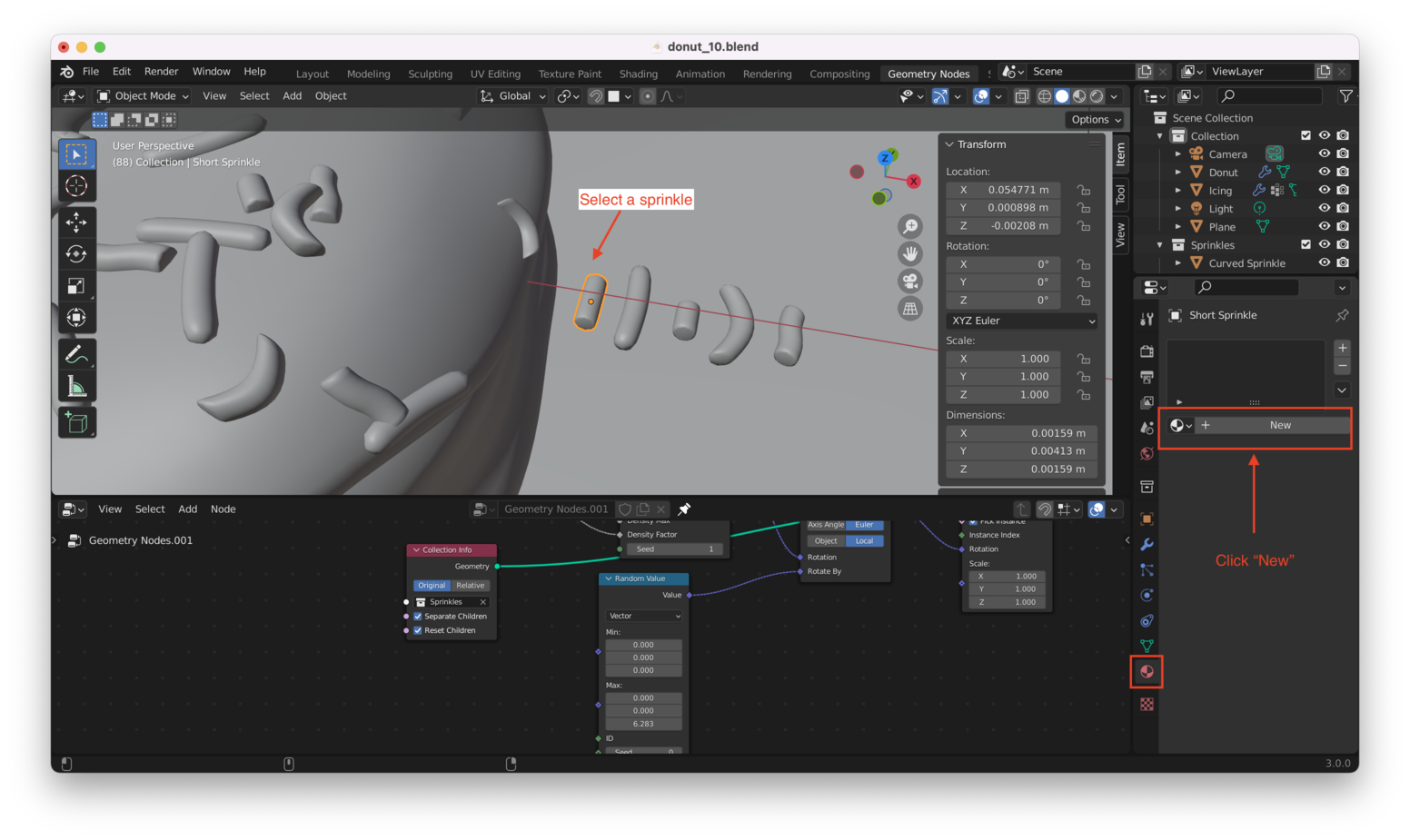Open the Object Mode dropdown

(x=144, y=96)
